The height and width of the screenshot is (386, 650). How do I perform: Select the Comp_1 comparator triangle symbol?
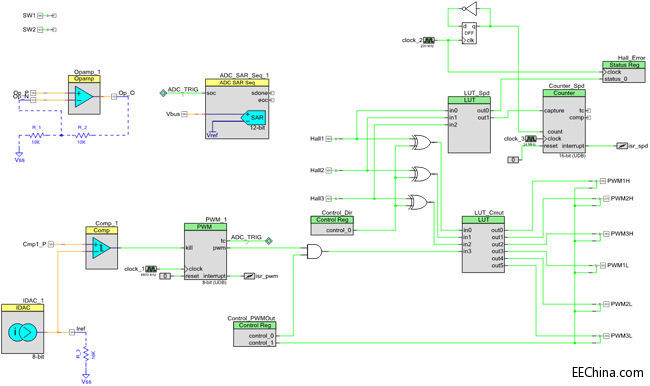coord(101,248)
